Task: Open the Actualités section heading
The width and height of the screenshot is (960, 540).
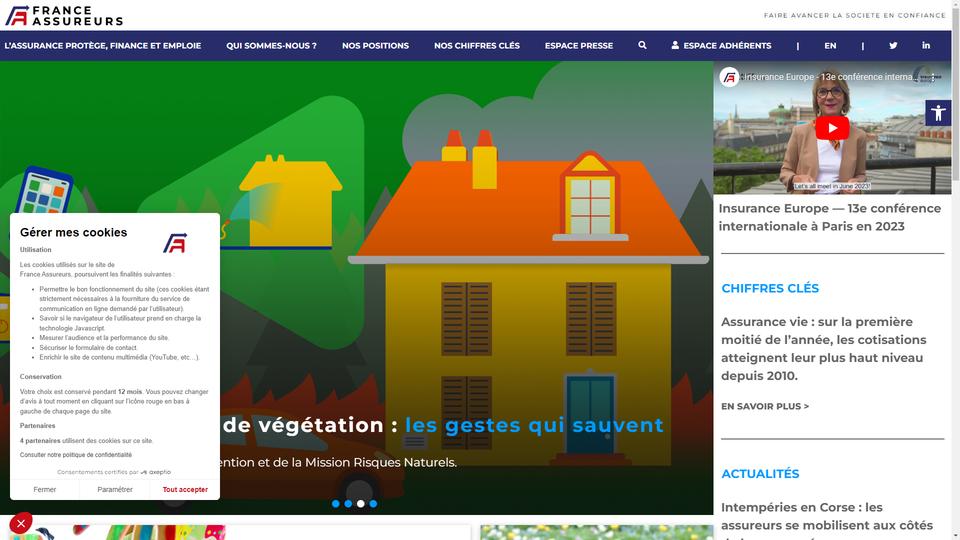Action: coord(760,474)
